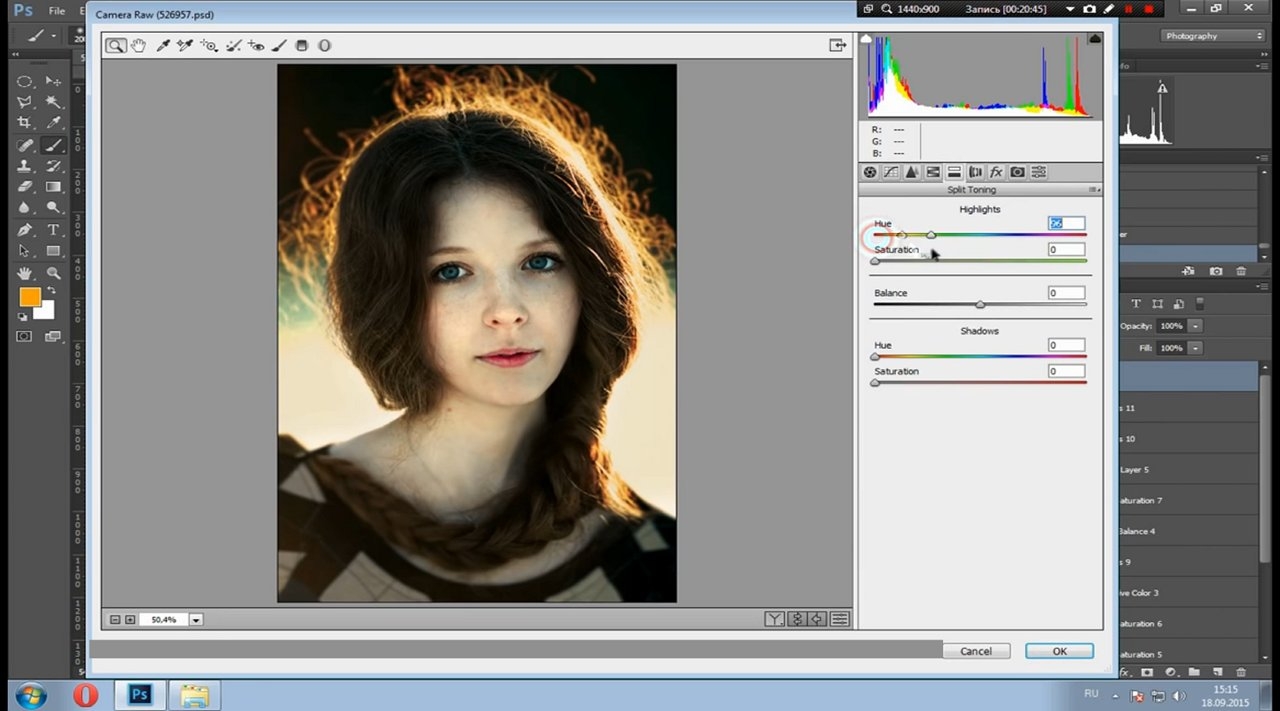
Task: Focus the Highlights Hue value field
Action: 1066,223
